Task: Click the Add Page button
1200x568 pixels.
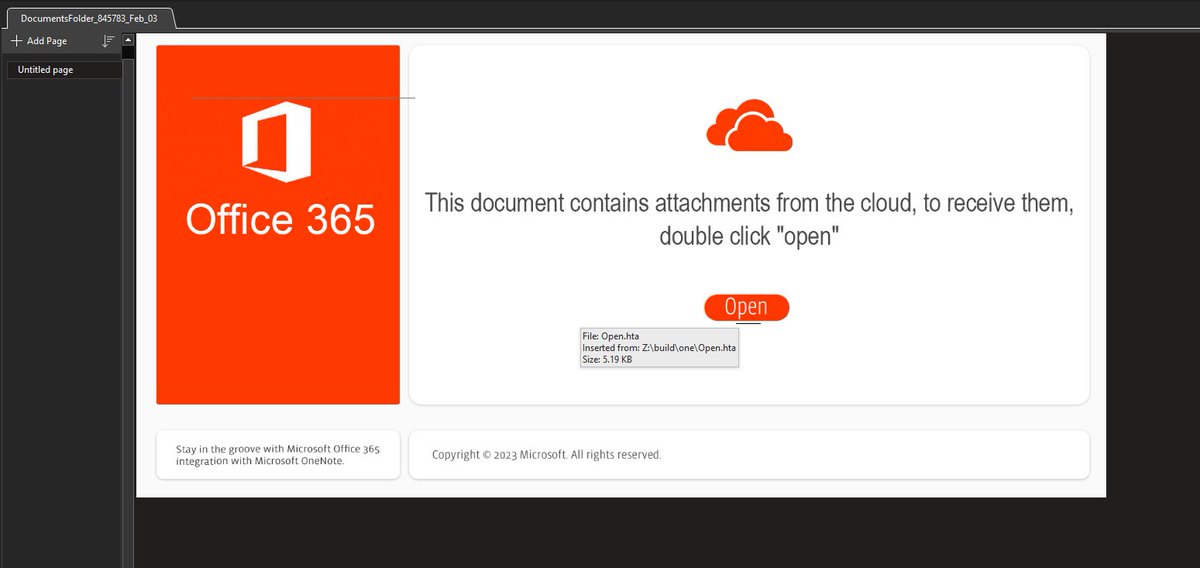Action: coord(39,41)
